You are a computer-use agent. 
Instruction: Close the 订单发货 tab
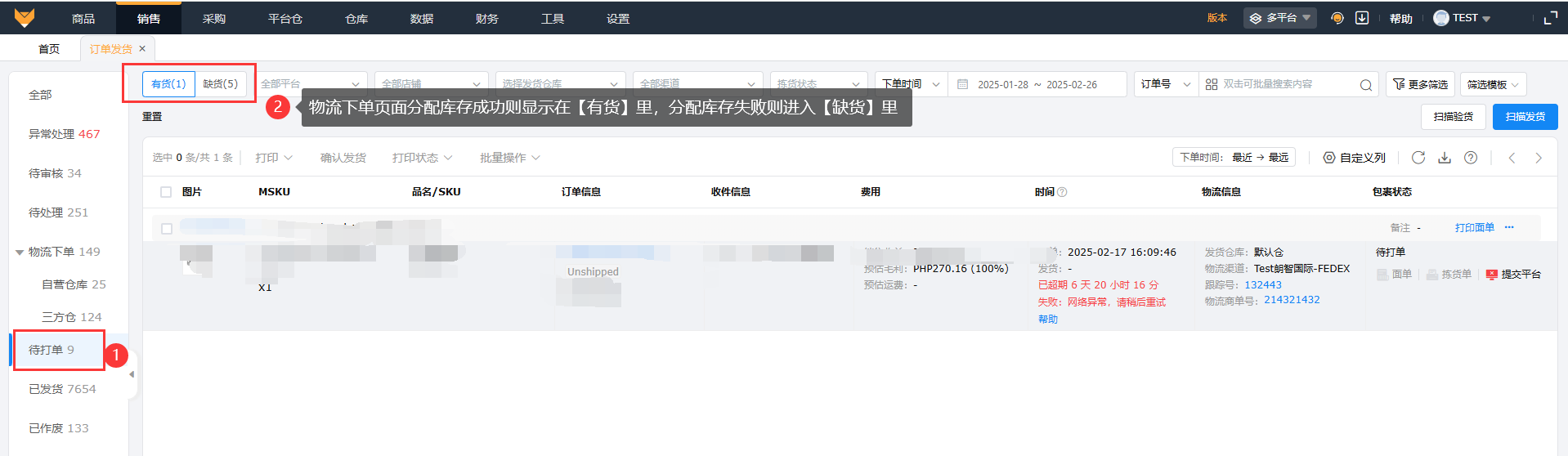pyautogui.click(x=142, y=48)
